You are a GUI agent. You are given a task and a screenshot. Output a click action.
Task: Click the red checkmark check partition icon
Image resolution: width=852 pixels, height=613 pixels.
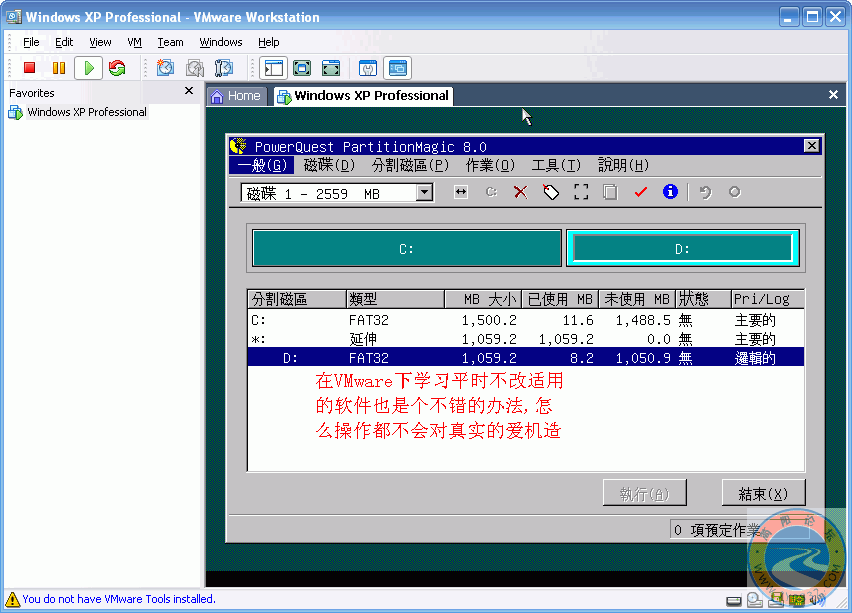641,192
